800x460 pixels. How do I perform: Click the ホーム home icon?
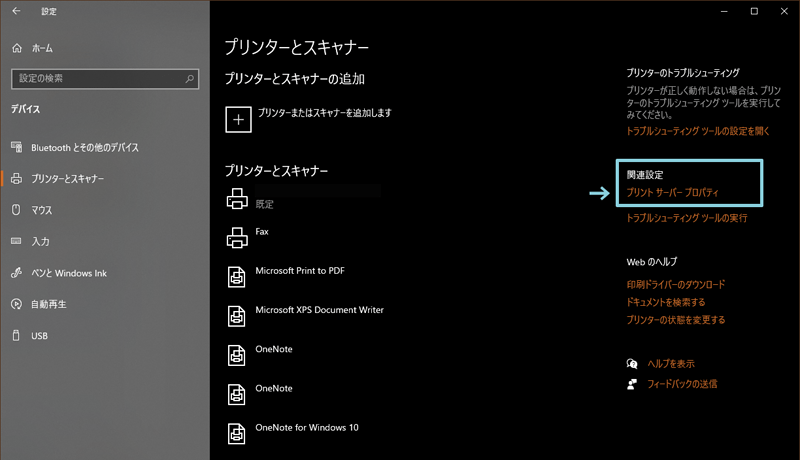(x=17, y=48)
